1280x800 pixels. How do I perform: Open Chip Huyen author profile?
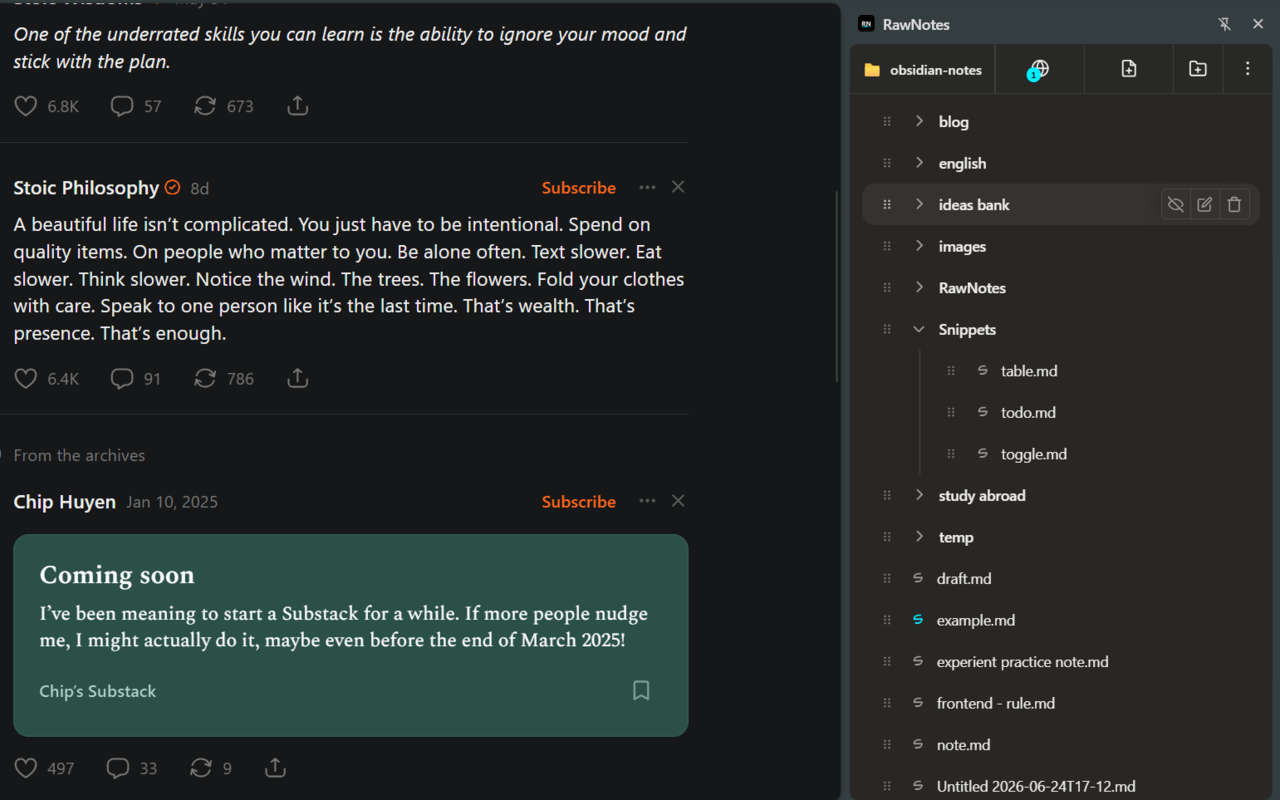tap(65, 502)
